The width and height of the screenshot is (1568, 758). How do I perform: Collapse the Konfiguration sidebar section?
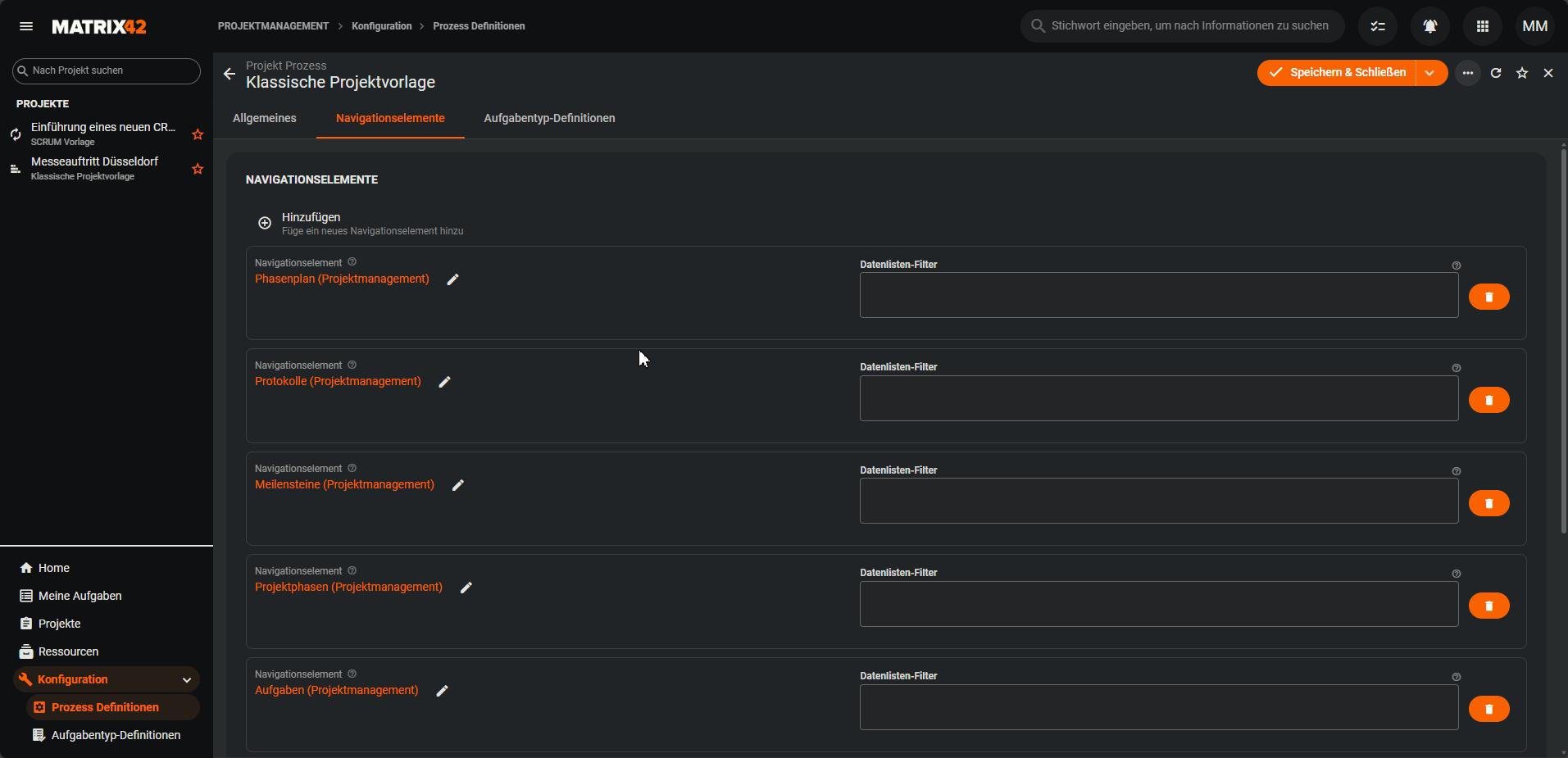[187, 679]
